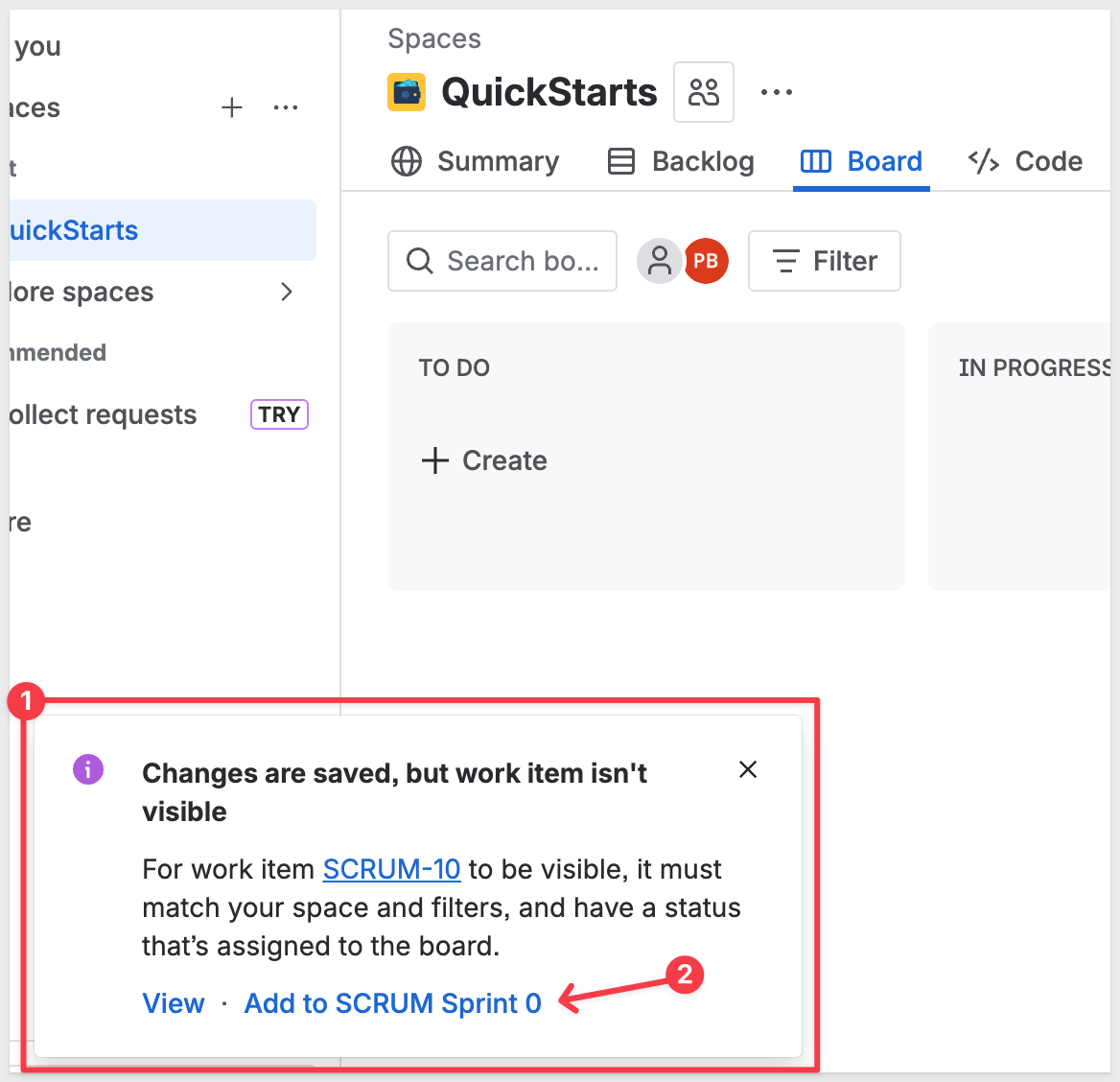This screenshot has height=1082, width=1120.
Task: Select the Board tab
Action: (861, 161)
